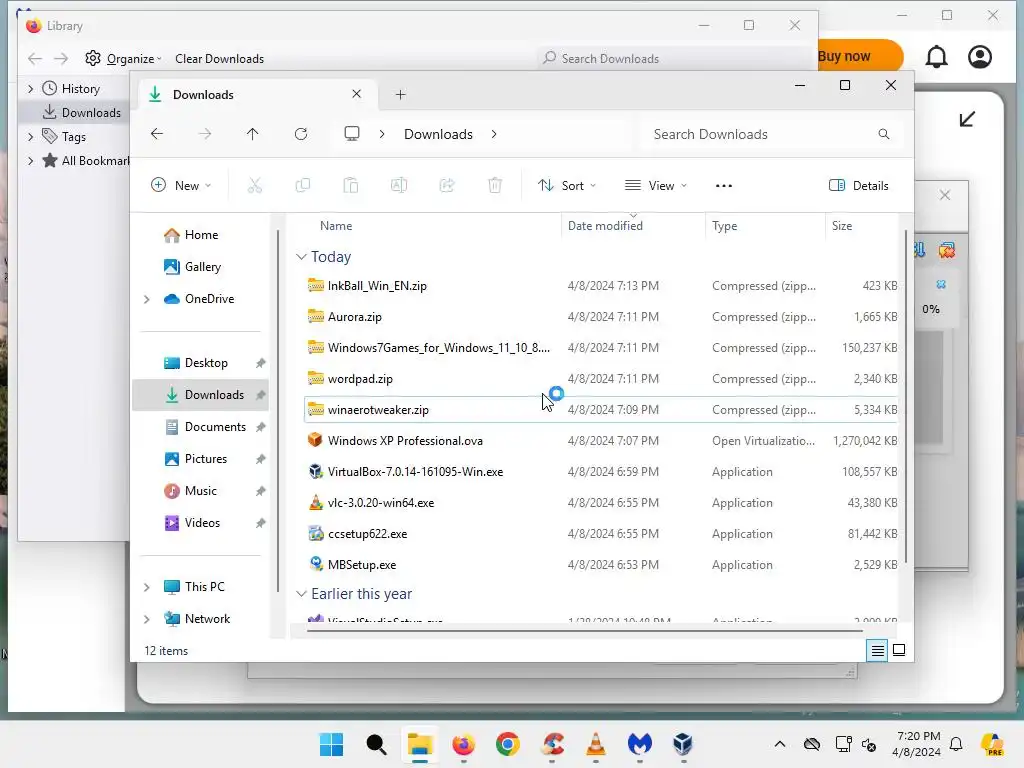
Task: Open Windows Start menu
Action: pos(331,744)
